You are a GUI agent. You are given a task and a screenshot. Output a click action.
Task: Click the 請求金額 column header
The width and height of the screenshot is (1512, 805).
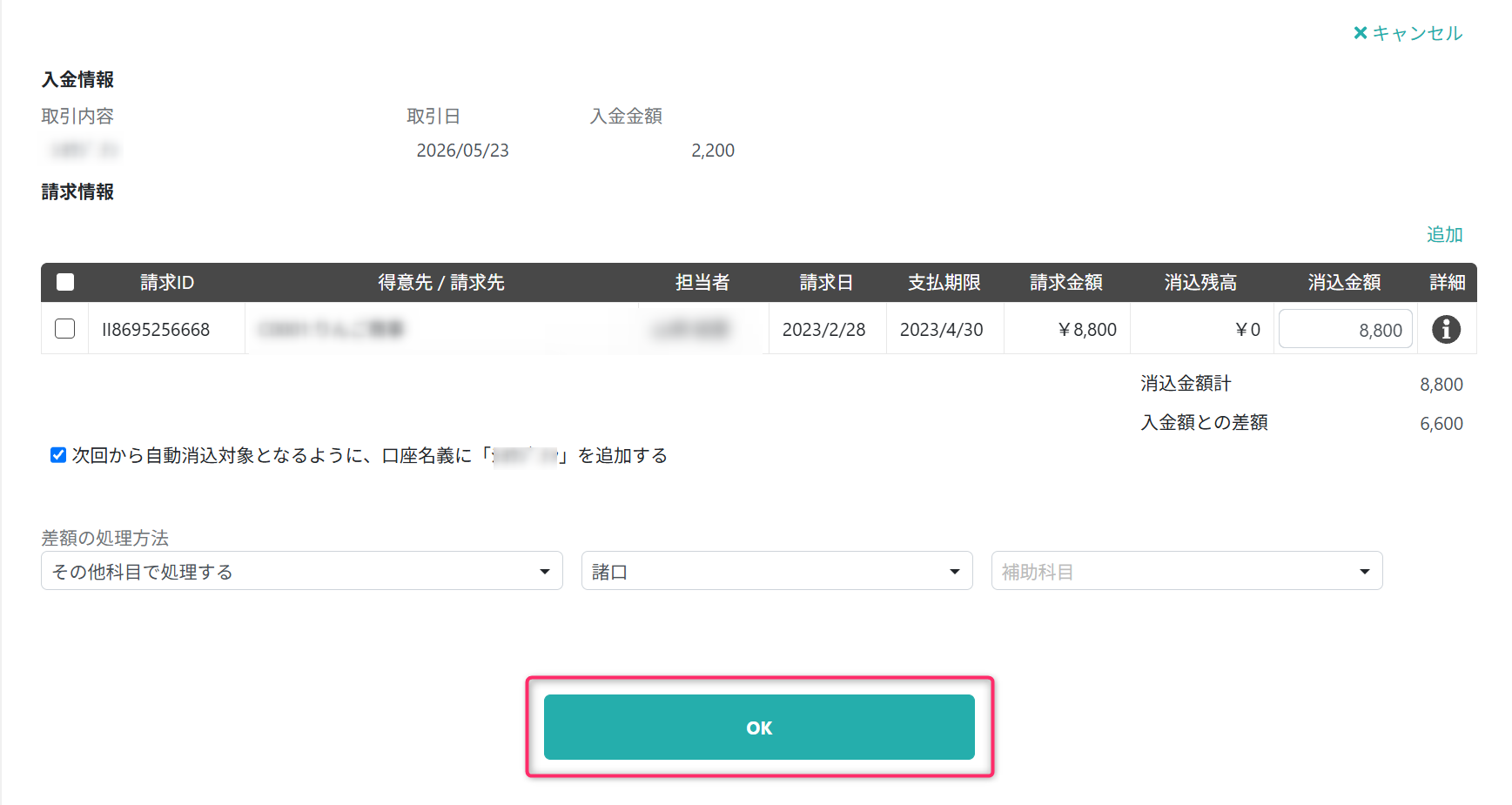point(1066,282)
